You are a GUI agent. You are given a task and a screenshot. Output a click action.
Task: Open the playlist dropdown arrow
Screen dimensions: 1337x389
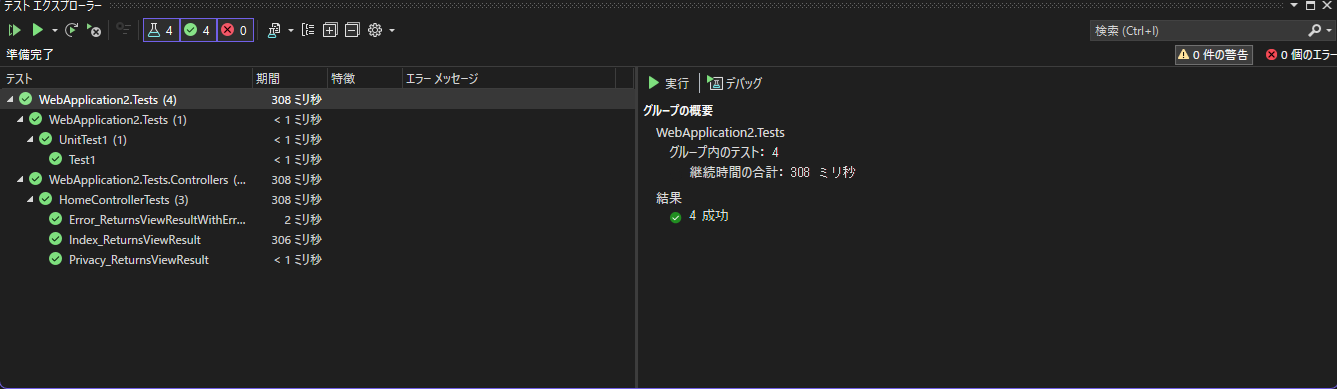click(290, 31)
